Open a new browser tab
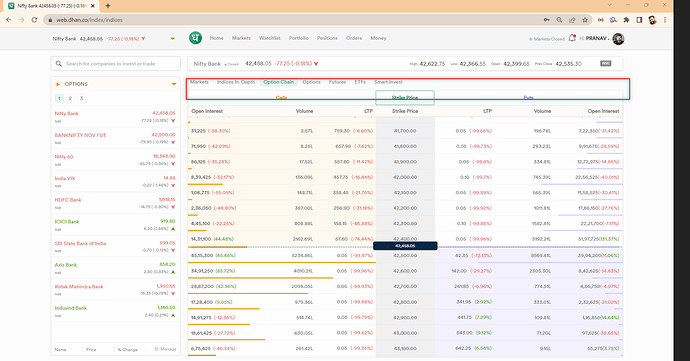 (x=108, y=6)
